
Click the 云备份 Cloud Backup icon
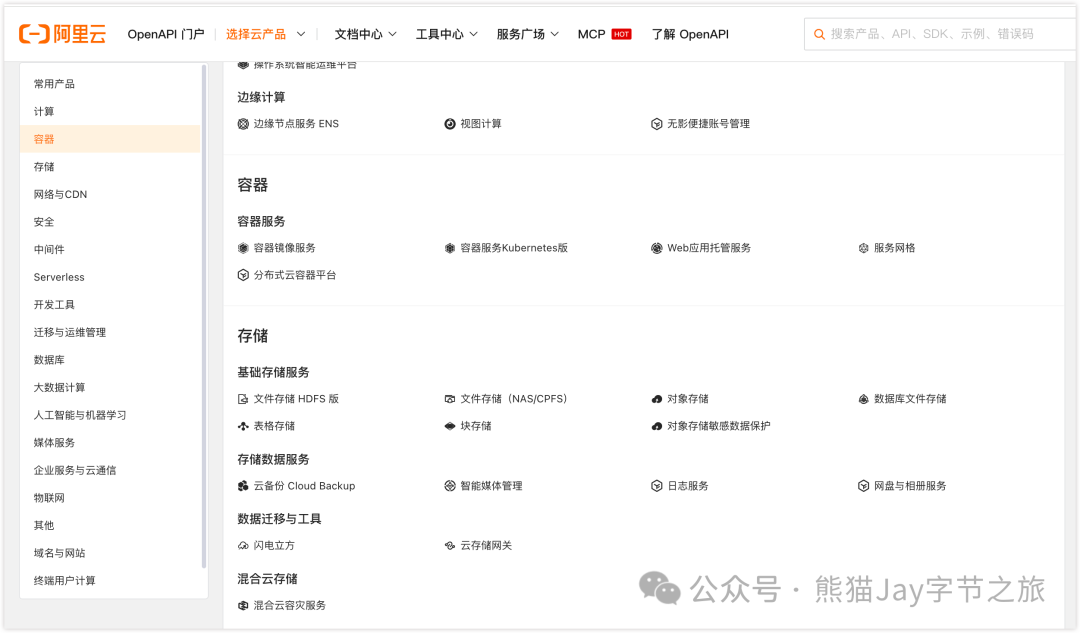tap(243, 486)
